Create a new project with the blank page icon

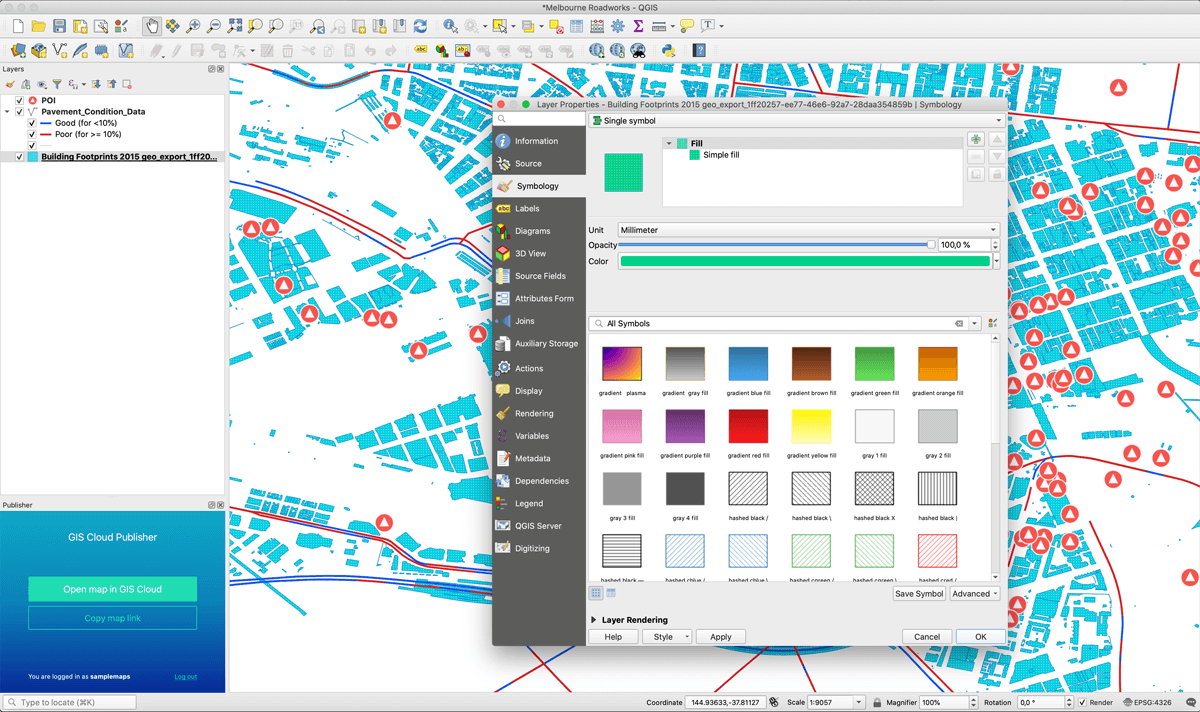click(x=17, y=26)
